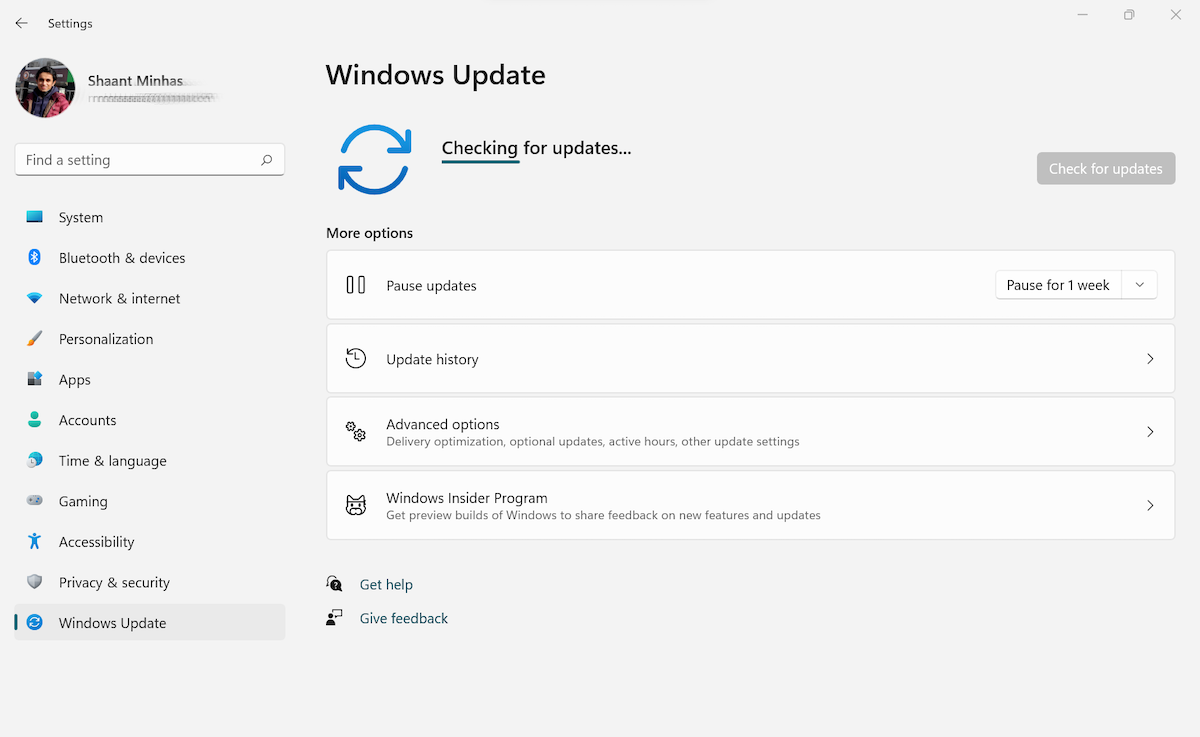Open the Get help link

click(x=386, y=584)
